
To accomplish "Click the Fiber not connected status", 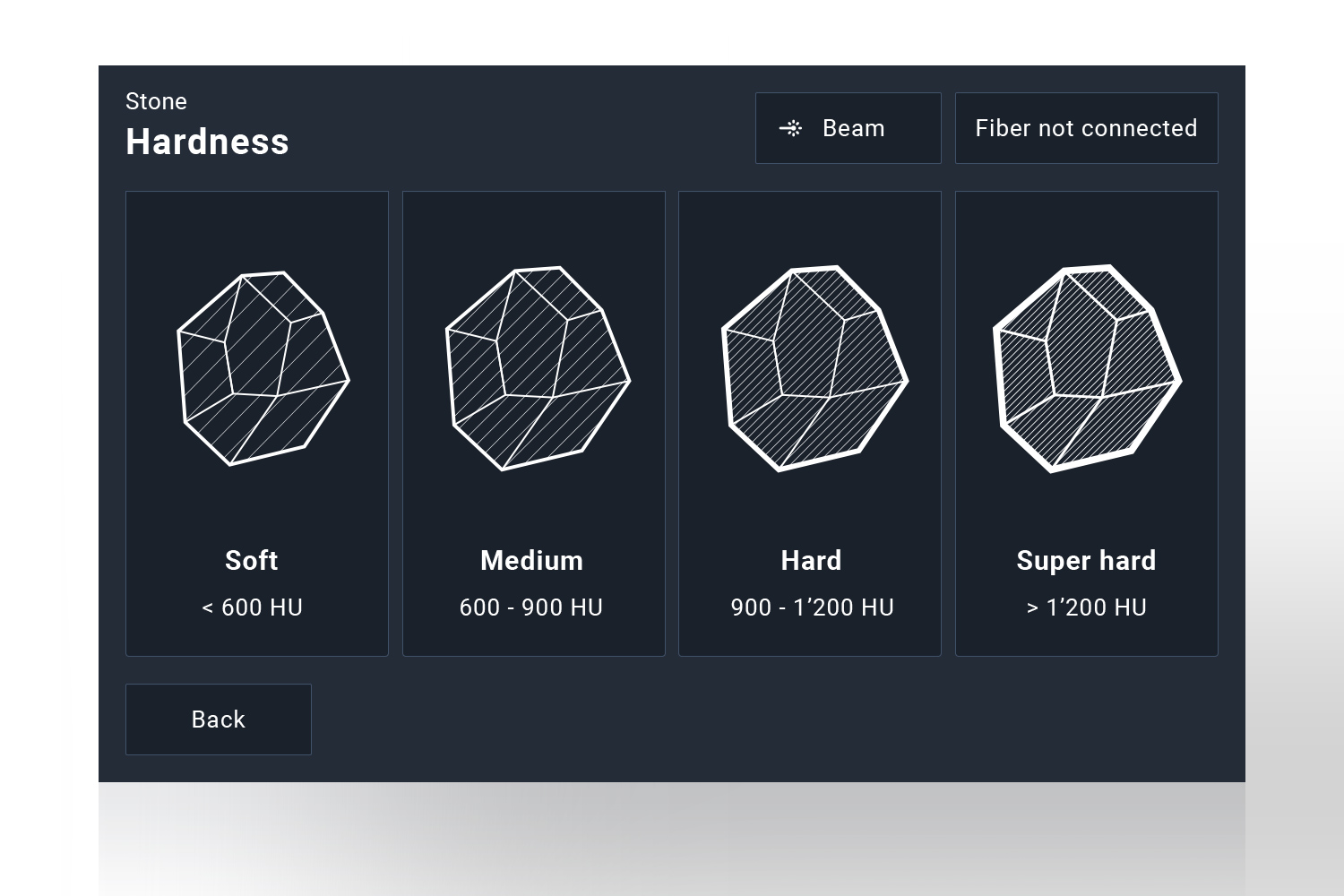I will [x=1086, y=128].
